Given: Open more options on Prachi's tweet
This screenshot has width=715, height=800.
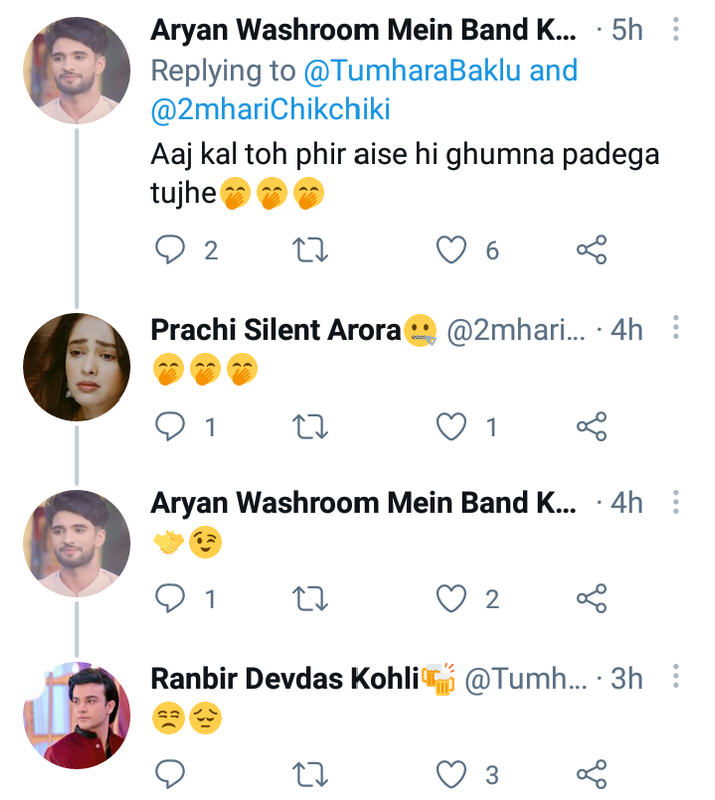Looking at the screenshot, I should [x=676, y=328].
